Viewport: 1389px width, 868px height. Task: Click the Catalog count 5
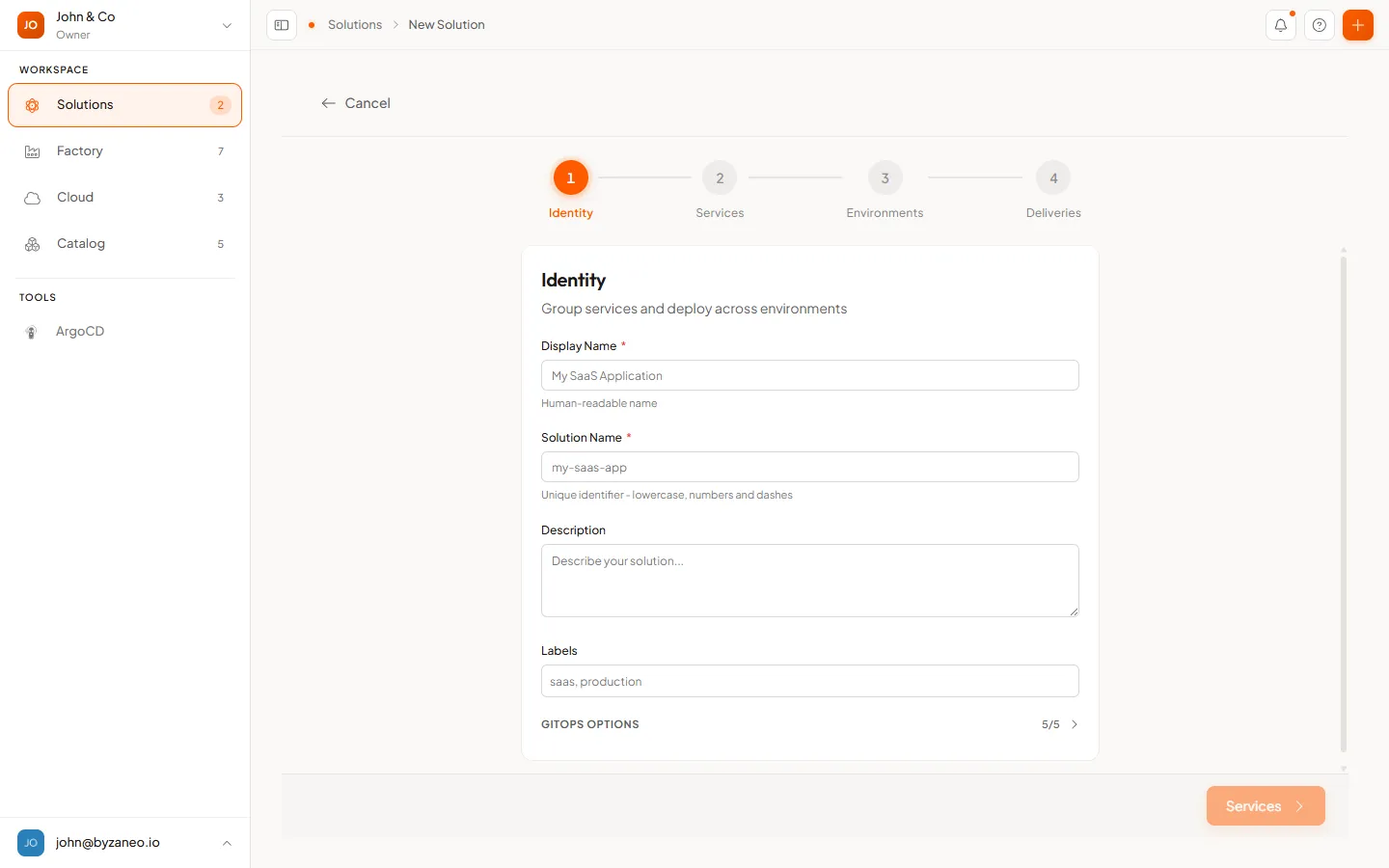click(220, 244)
